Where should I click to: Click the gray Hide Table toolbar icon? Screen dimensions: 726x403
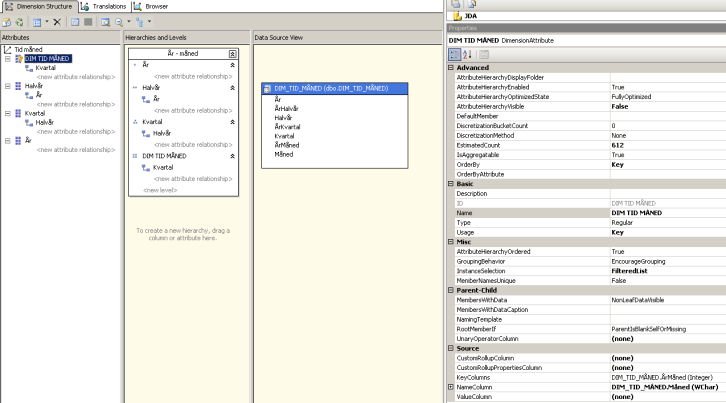pos(88,22)
